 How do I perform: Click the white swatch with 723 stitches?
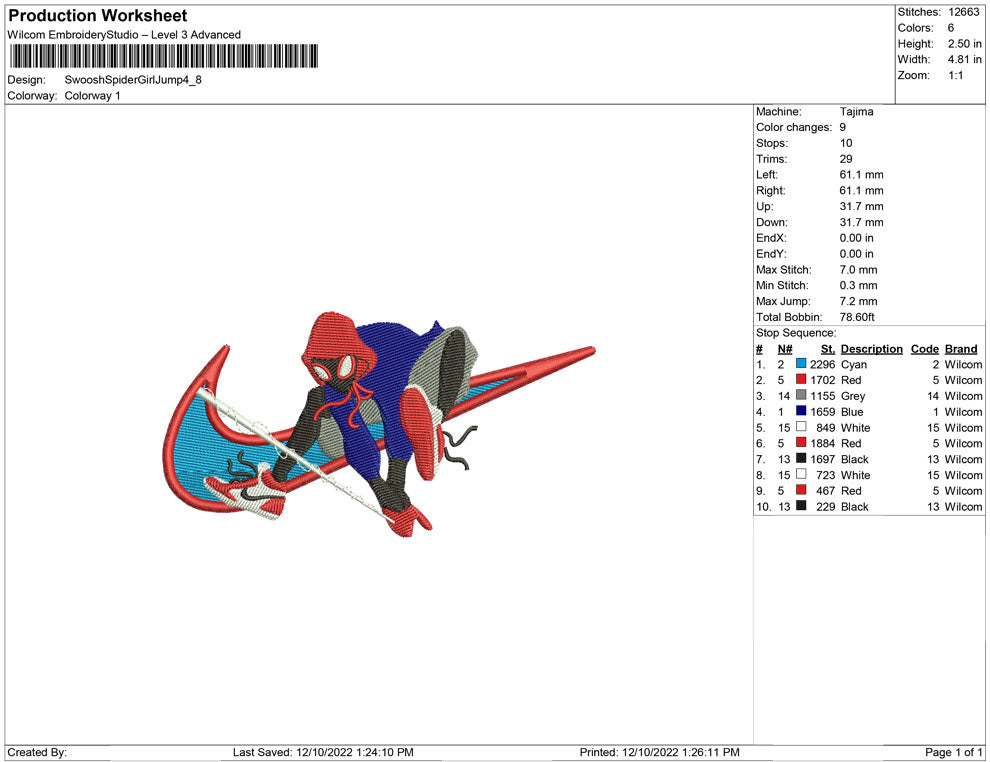pos(801,474)
